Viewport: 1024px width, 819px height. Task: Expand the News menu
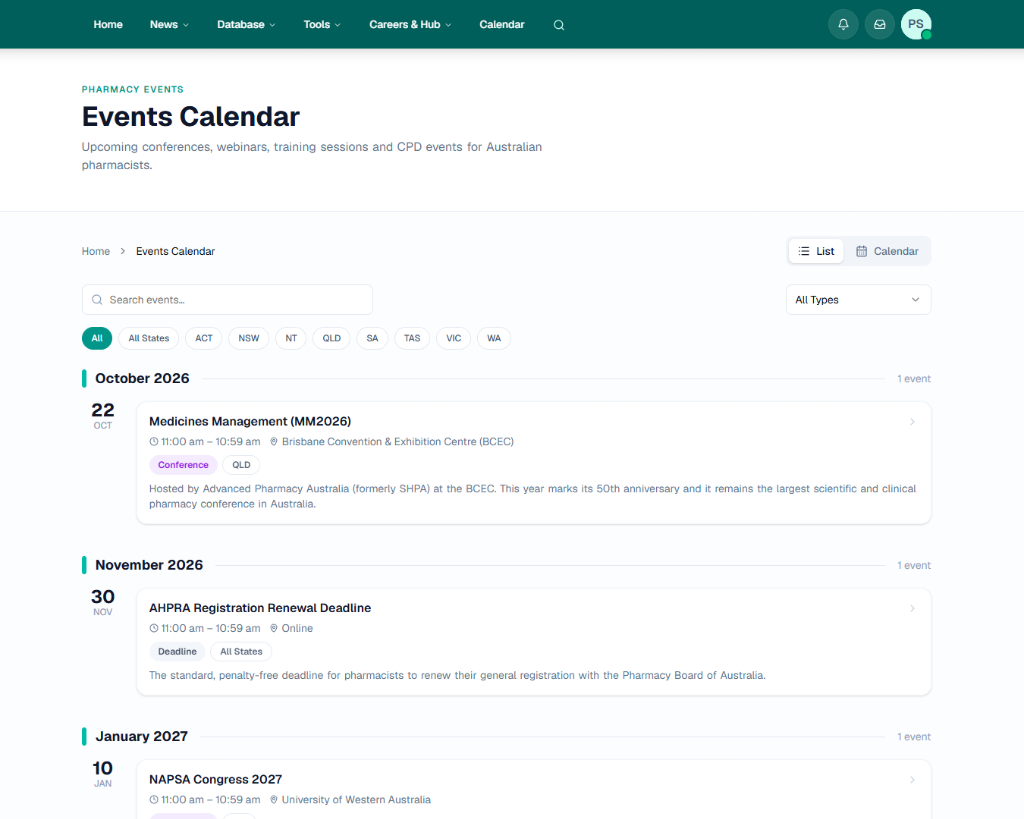[x=169, y=25]
